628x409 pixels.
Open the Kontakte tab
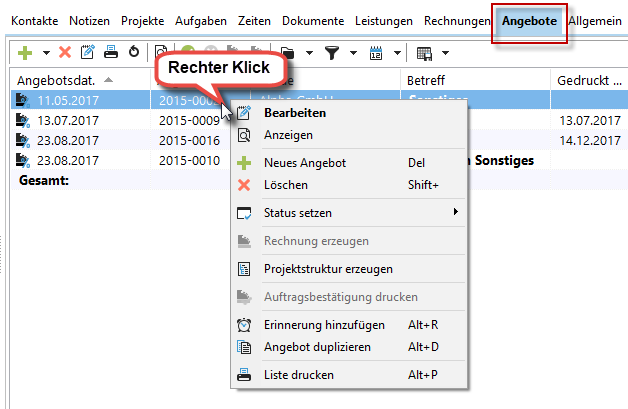[x=35, y=20]
